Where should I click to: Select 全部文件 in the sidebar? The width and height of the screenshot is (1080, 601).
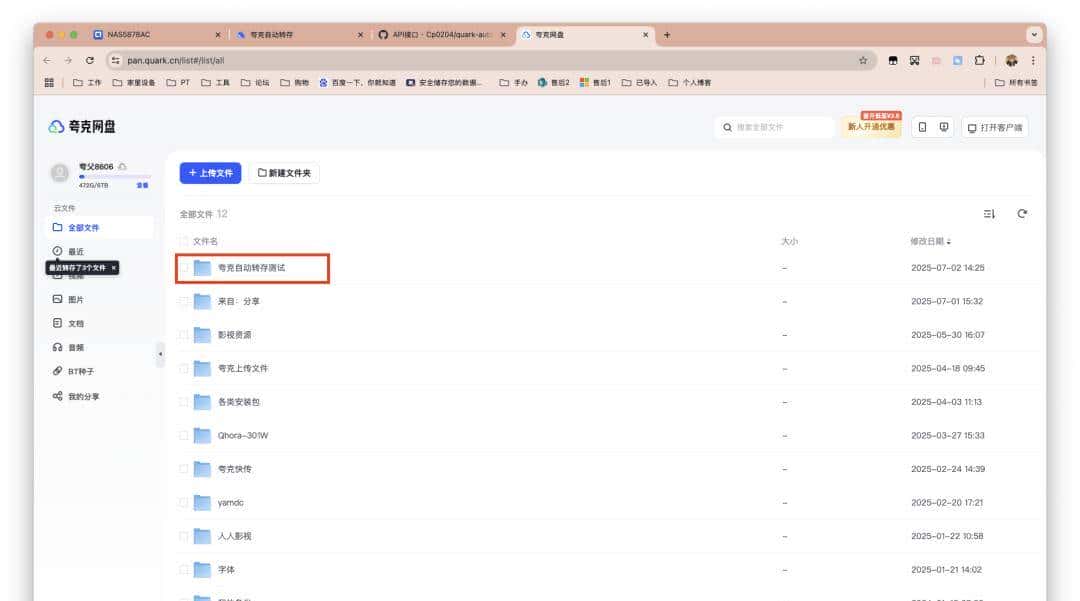pos(82,228)
